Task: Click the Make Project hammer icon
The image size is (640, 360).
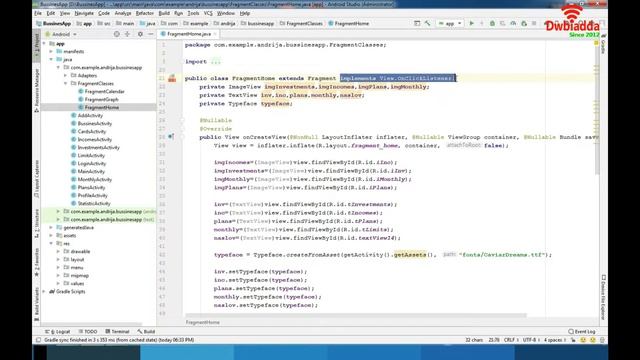Action: pyautogui.click(x=427, y=24)
